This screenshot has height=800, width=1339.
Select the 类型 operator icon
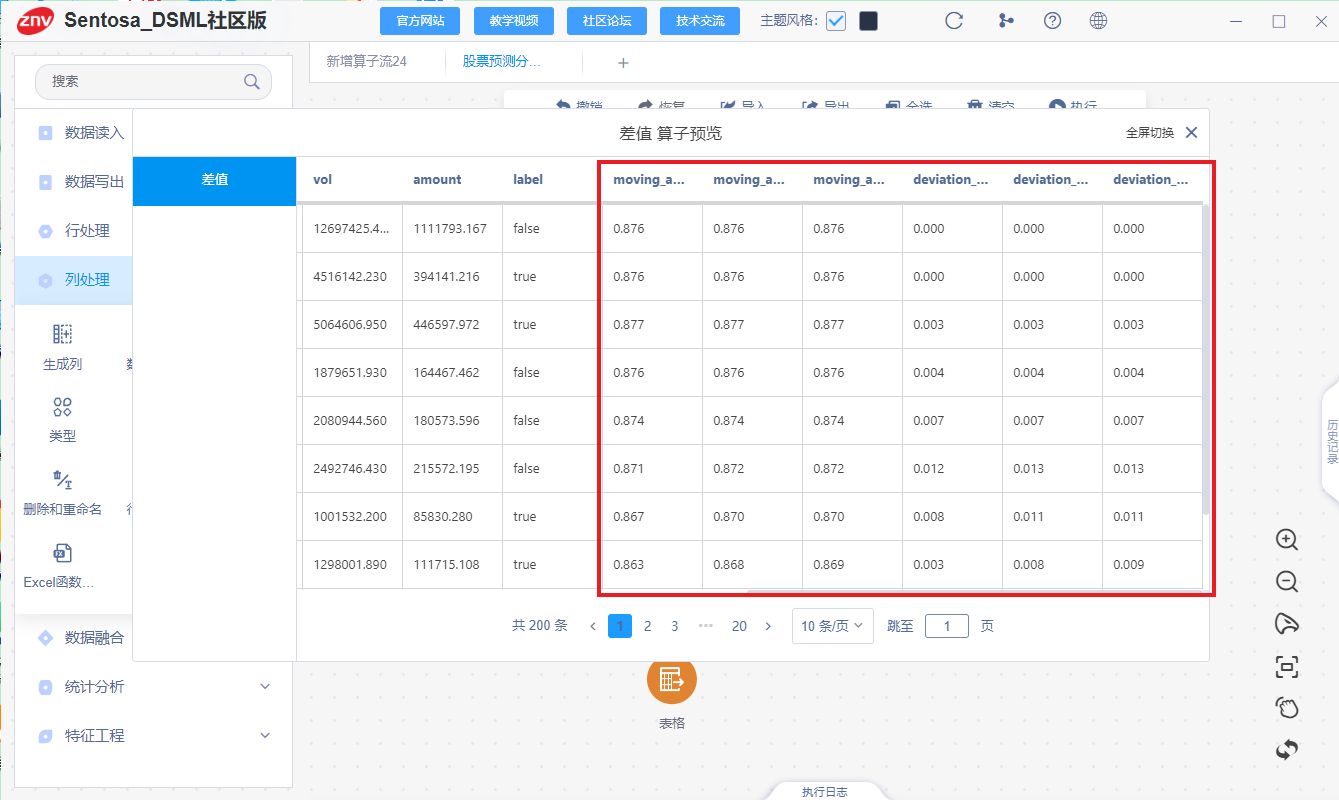(x=62, y=407)
